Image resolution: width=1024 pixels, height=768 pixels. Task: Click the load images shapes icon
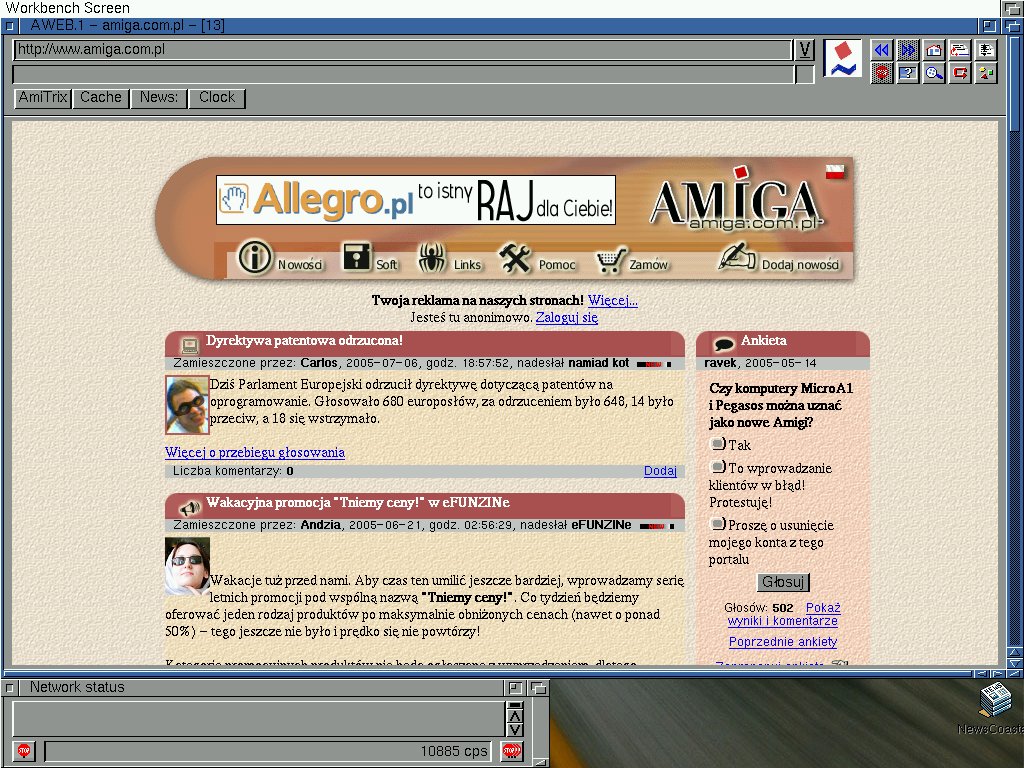(986, 73)
